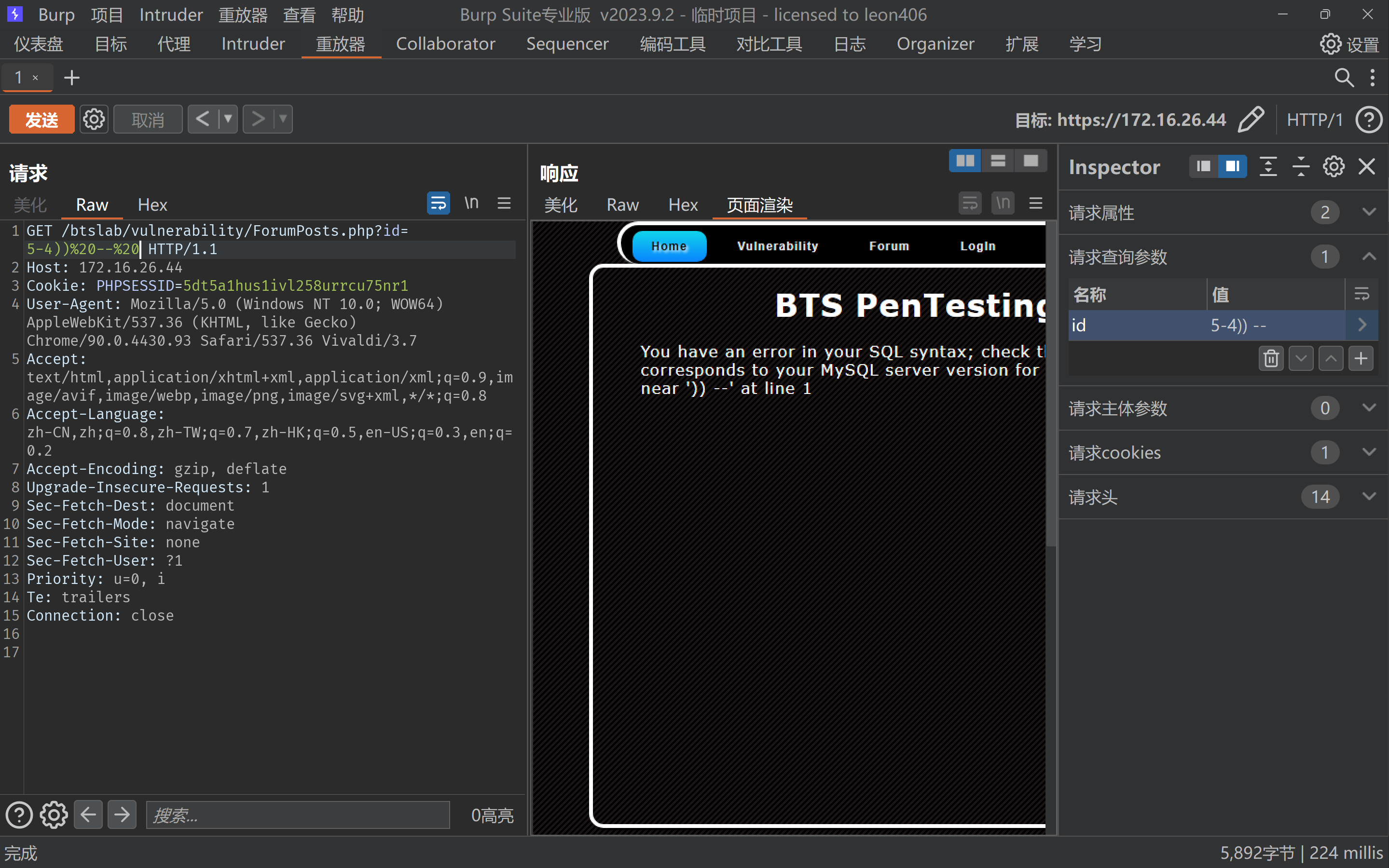1389x868 pixels.
Task: Click the pencil icon to edit the target
Action: coord(1251,120)
